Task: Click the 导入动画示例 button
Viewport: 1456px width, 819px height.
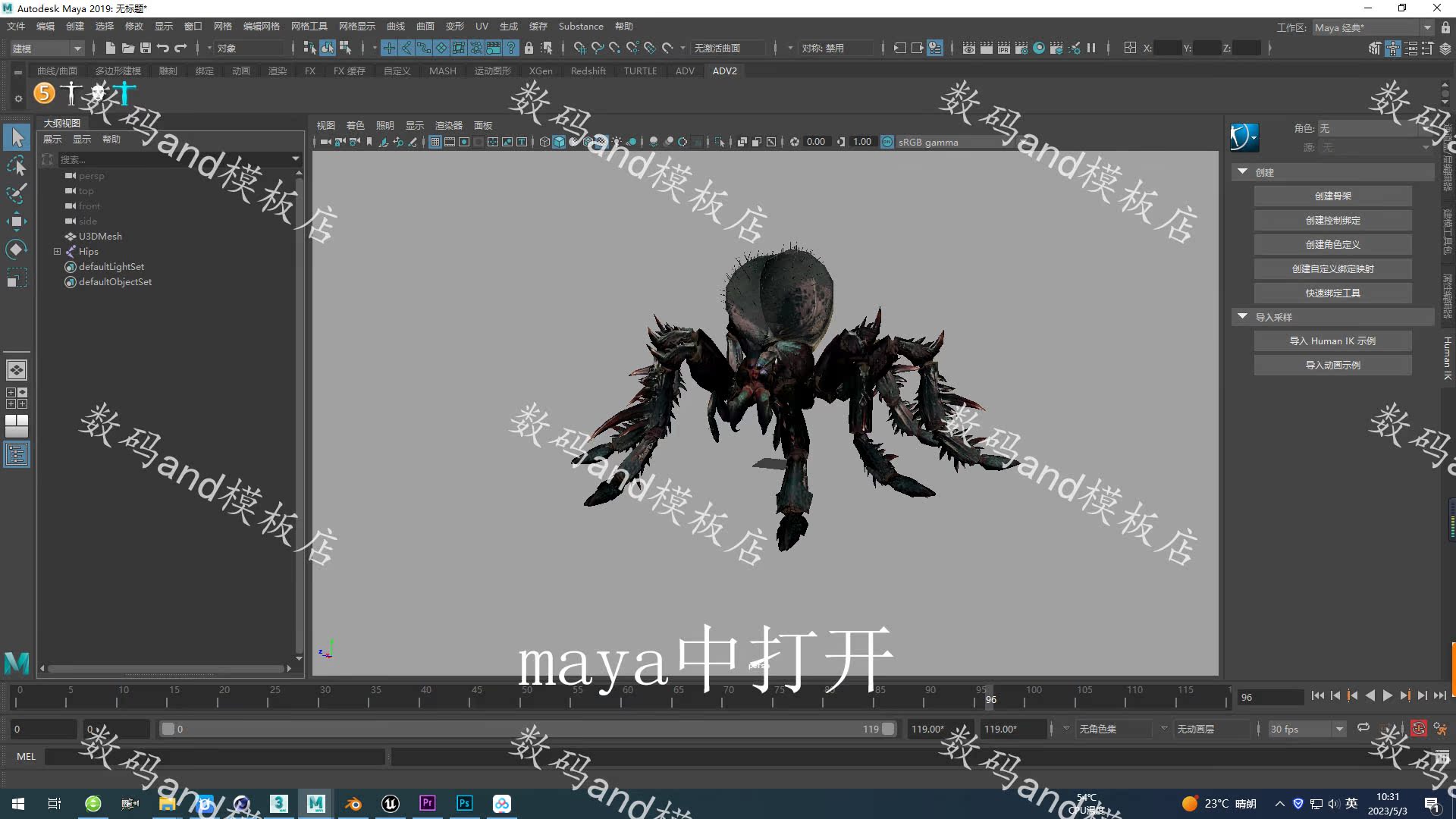Action: (x=1332, y=366)
